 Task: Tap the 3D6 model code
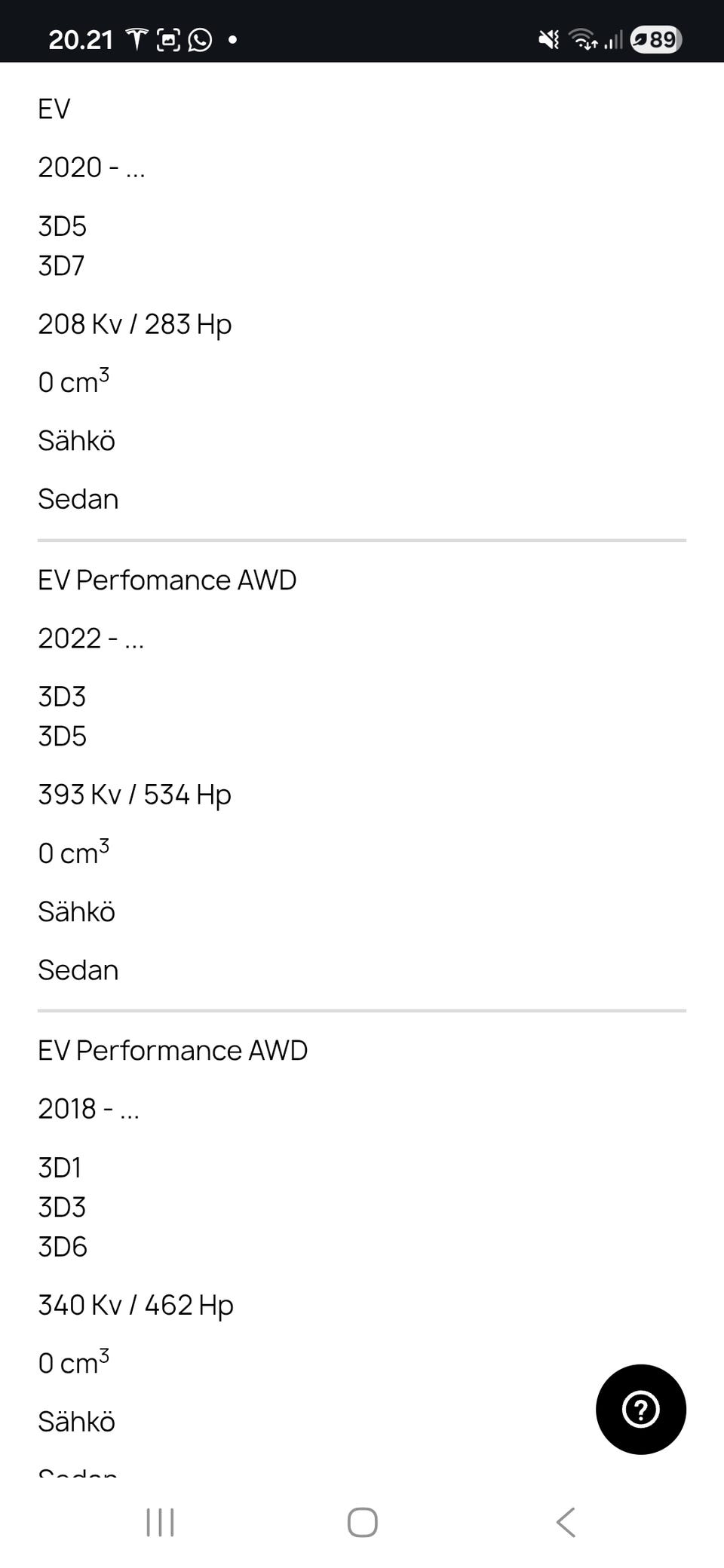click(x=63, y=1247)
